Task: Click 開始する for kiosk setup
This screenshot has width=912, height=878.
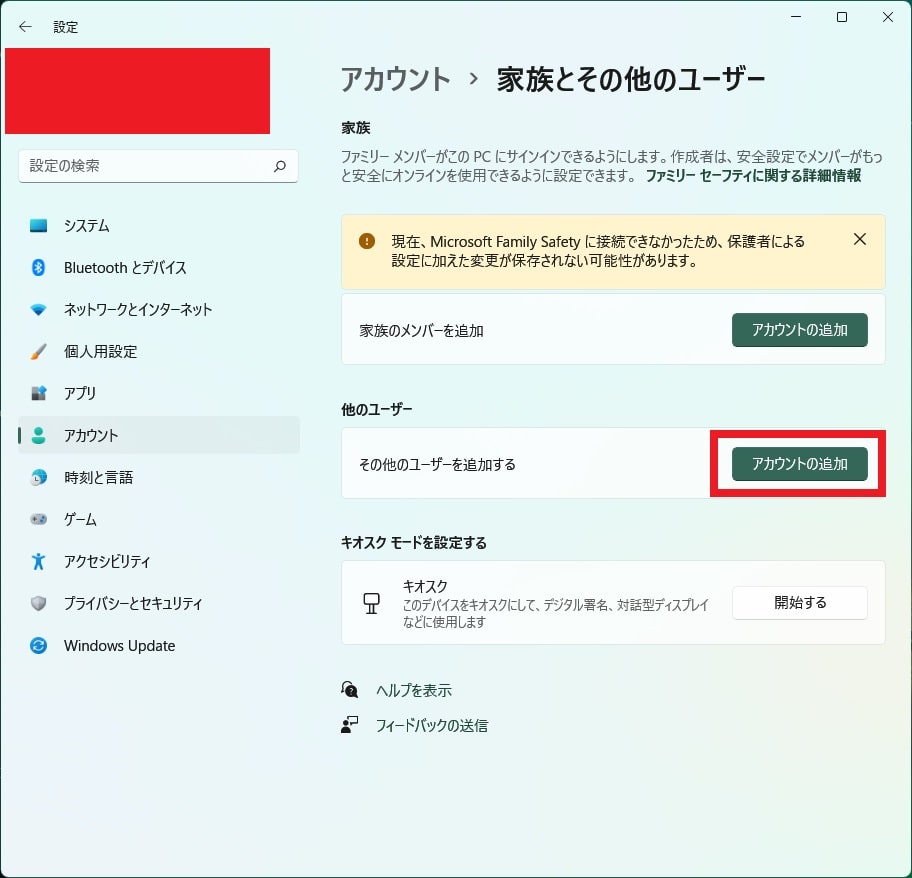Action: coord(800,603)
